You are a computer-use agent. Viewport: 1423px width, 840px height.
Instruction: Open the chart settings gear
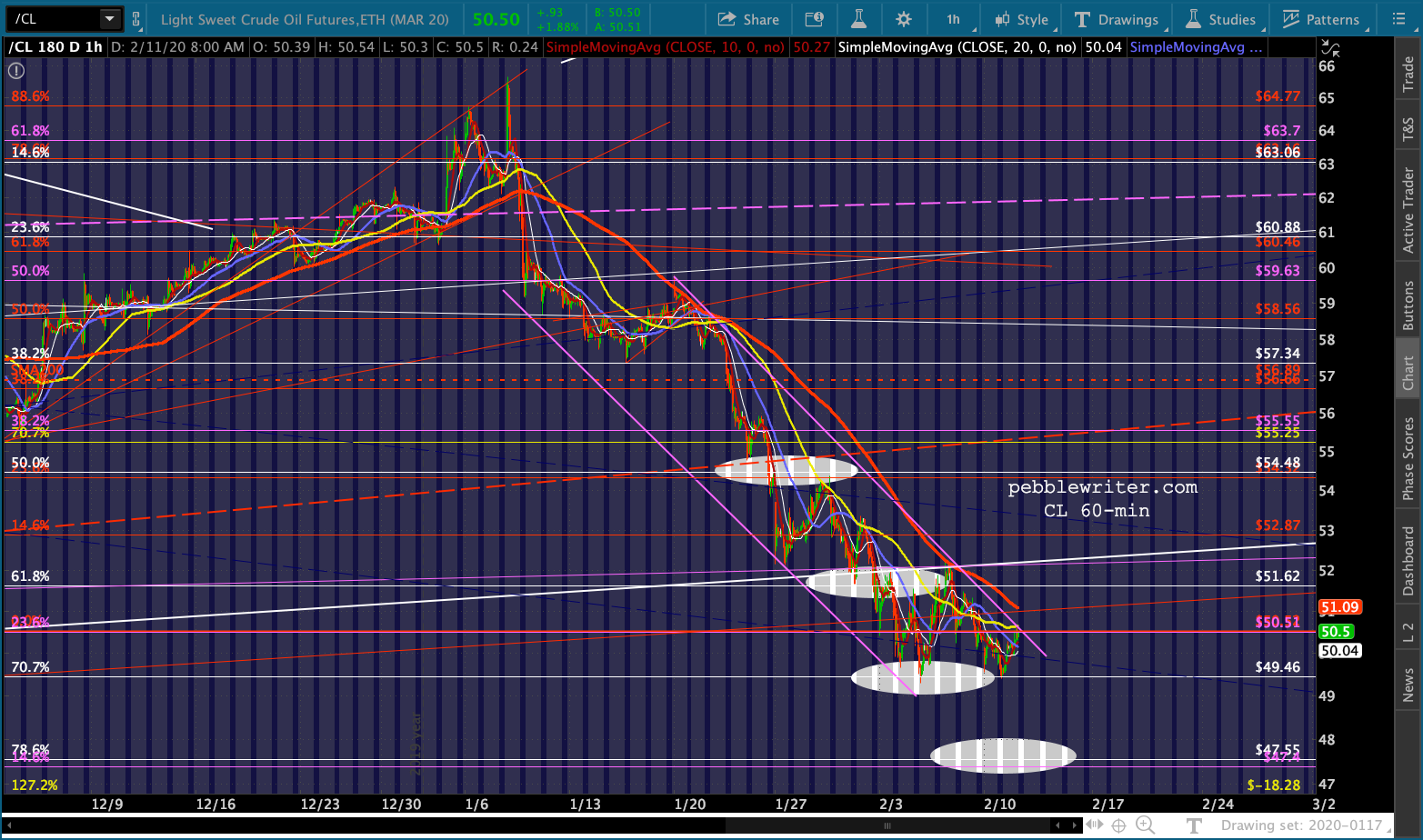point(903,19)
